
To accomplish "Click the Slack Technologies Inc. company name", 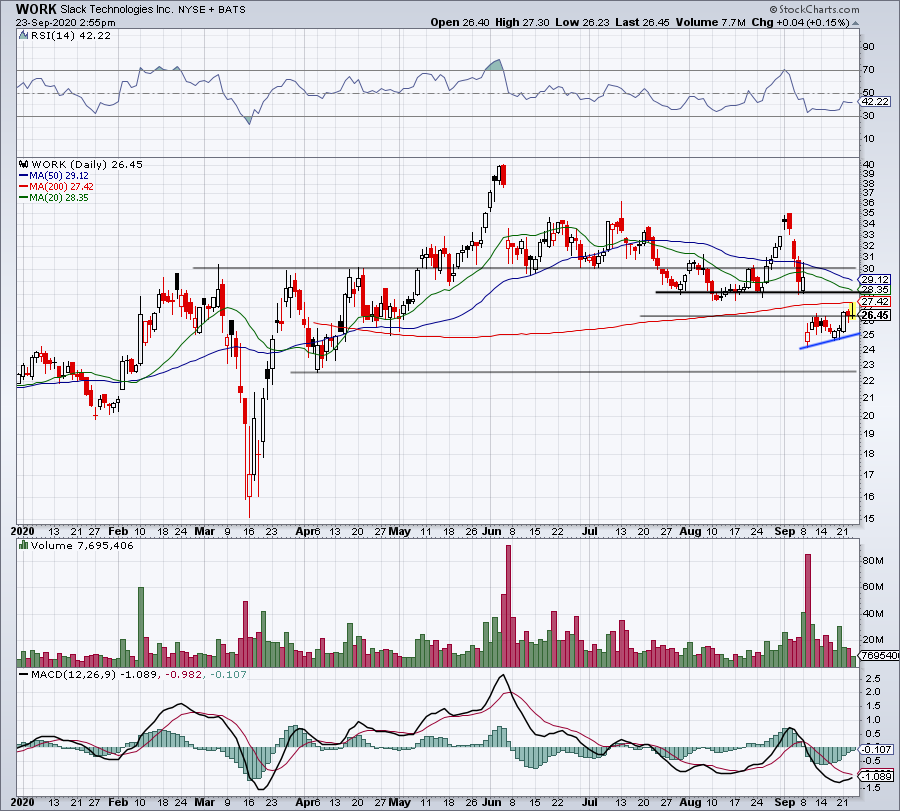I will click(118, 9).
